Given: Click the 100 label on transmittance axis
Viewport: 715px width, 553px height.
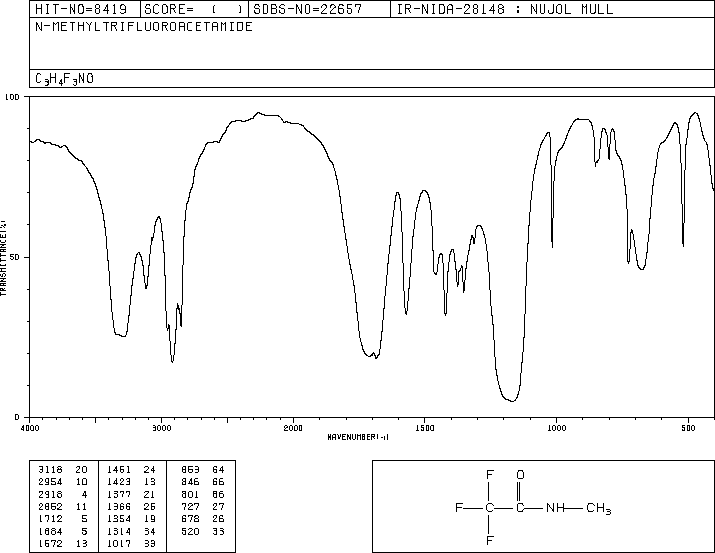Looking at the screenshot, I should [x=12, y=97].
